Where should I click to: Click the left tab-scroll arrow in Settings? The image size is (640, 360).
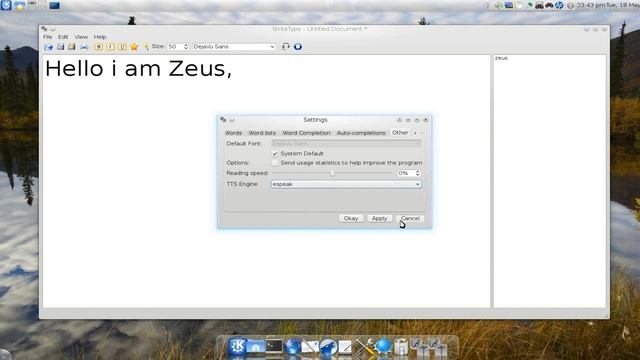coord(415,133)
